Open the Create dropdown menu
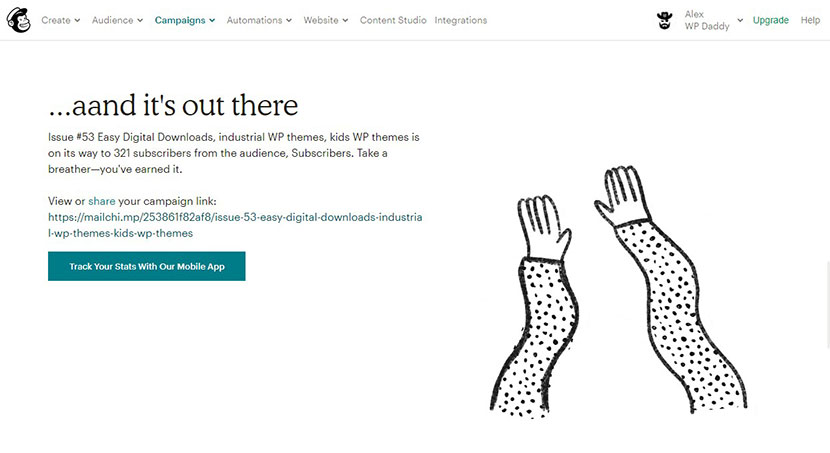This screenshot has height=453, width=830. [x=60, y=20]
